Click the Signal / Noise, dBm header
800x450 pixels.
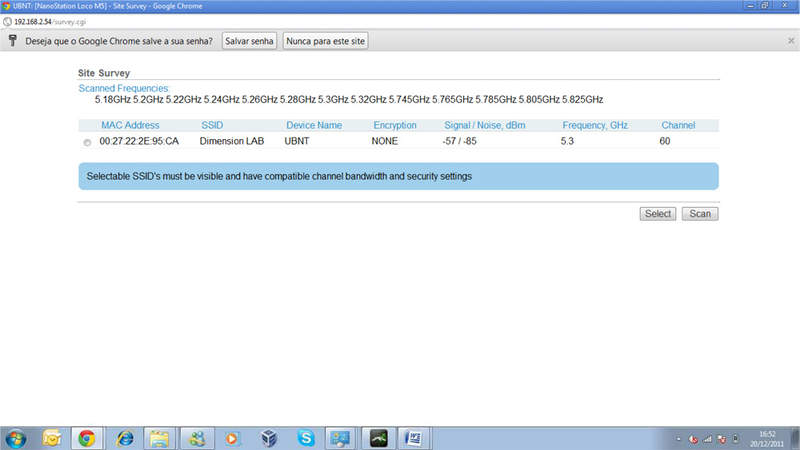tap(485, 126)
